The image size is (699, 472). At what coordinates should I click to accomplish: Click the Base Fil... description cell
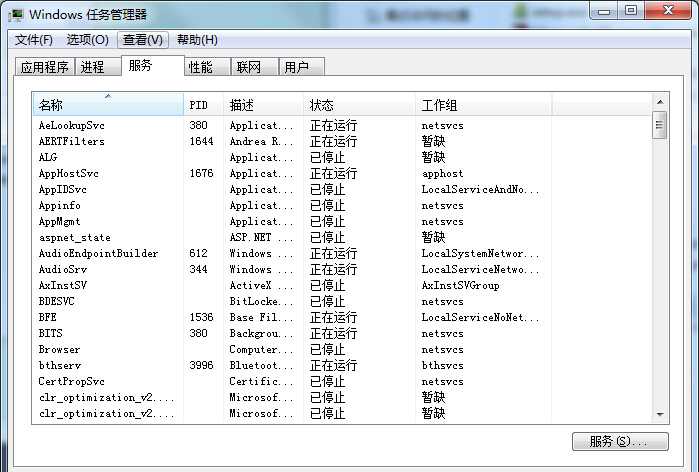[x=262, y=317]
